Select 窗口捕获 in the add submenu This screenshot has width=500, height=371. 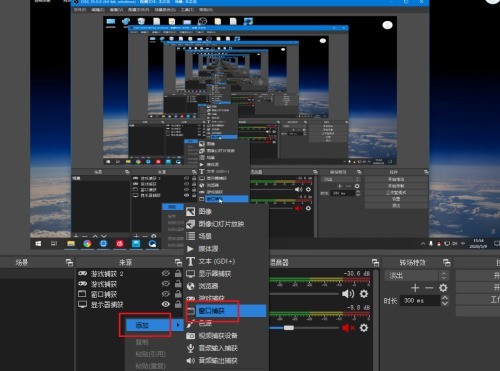pyautogui.click(x=226, y=311)
